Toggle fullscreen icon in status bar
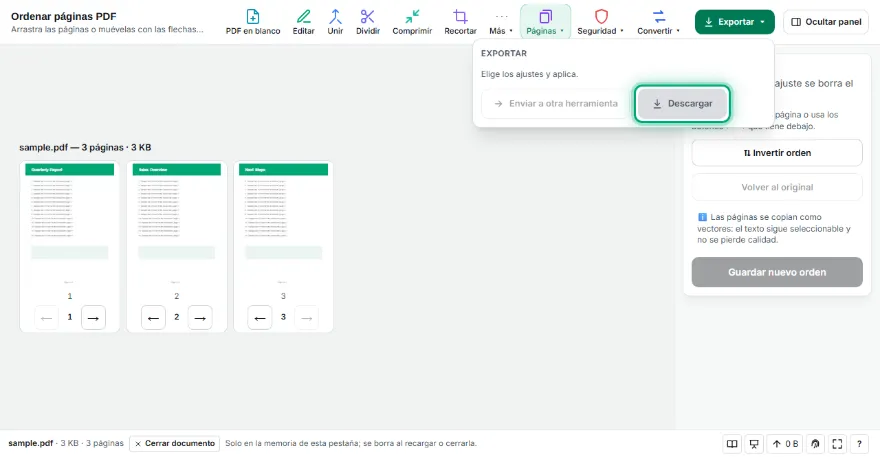Screen dimensions: 880x457 tap(837, 444)
